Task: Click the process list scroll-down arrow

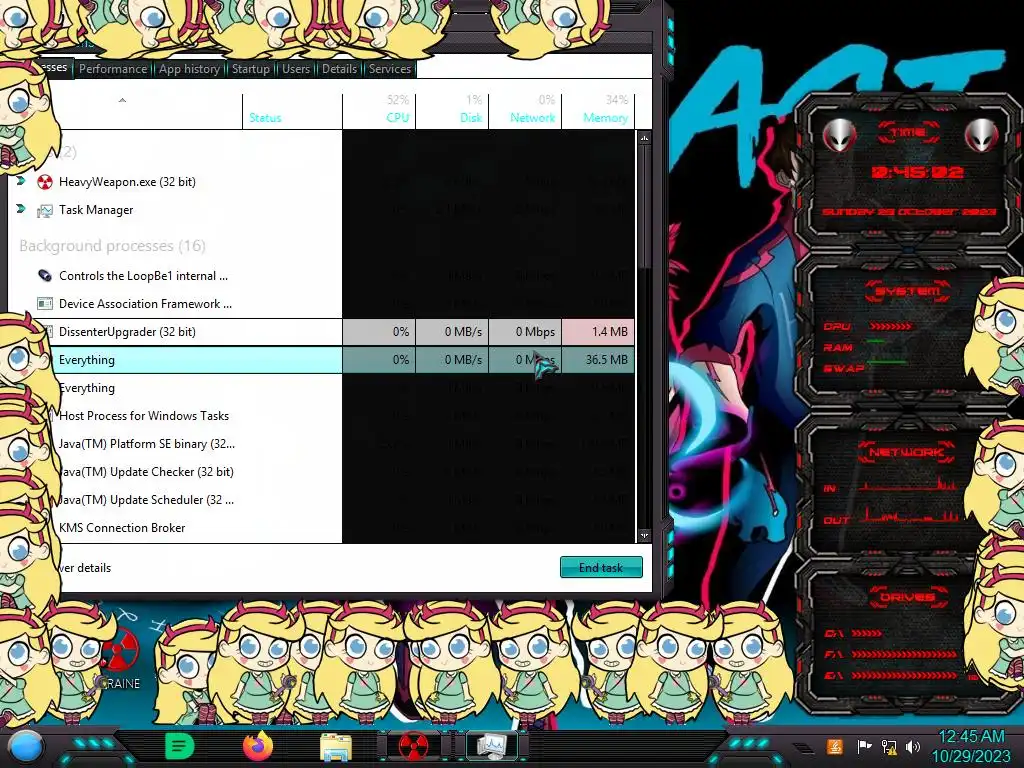Action: coord(645,536)
